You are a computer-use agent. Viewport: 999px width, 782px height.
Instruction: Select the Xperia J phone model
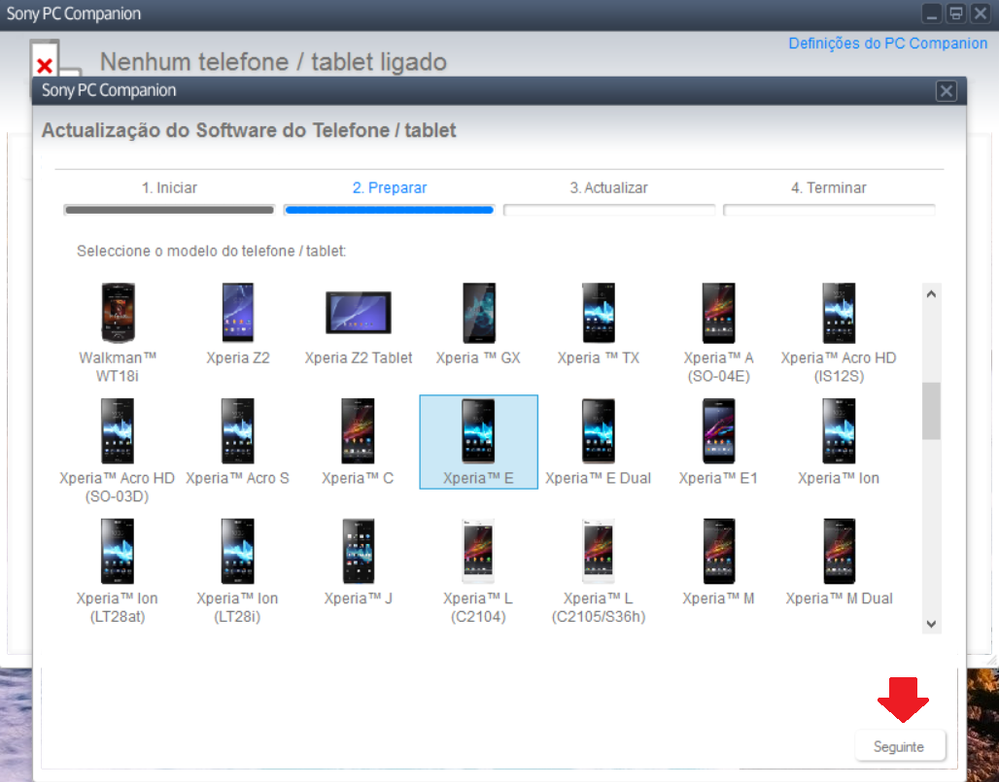coord(358,552)
